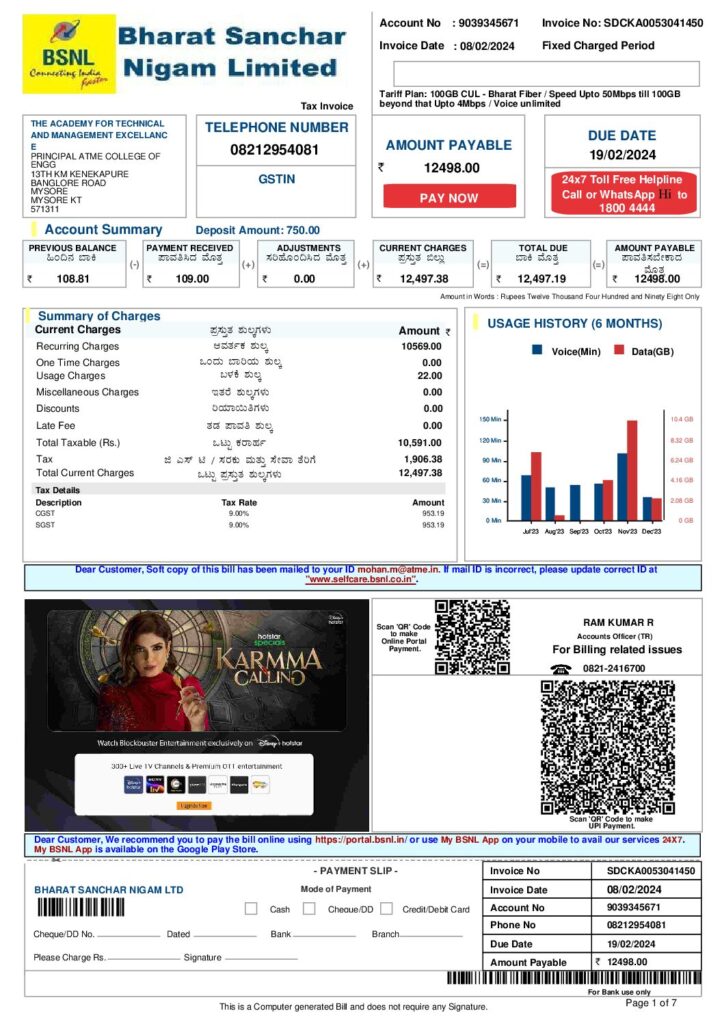Tick the Cheque/DD checkbox
Screen dimensions: 722x1024
tap(309, 908)
